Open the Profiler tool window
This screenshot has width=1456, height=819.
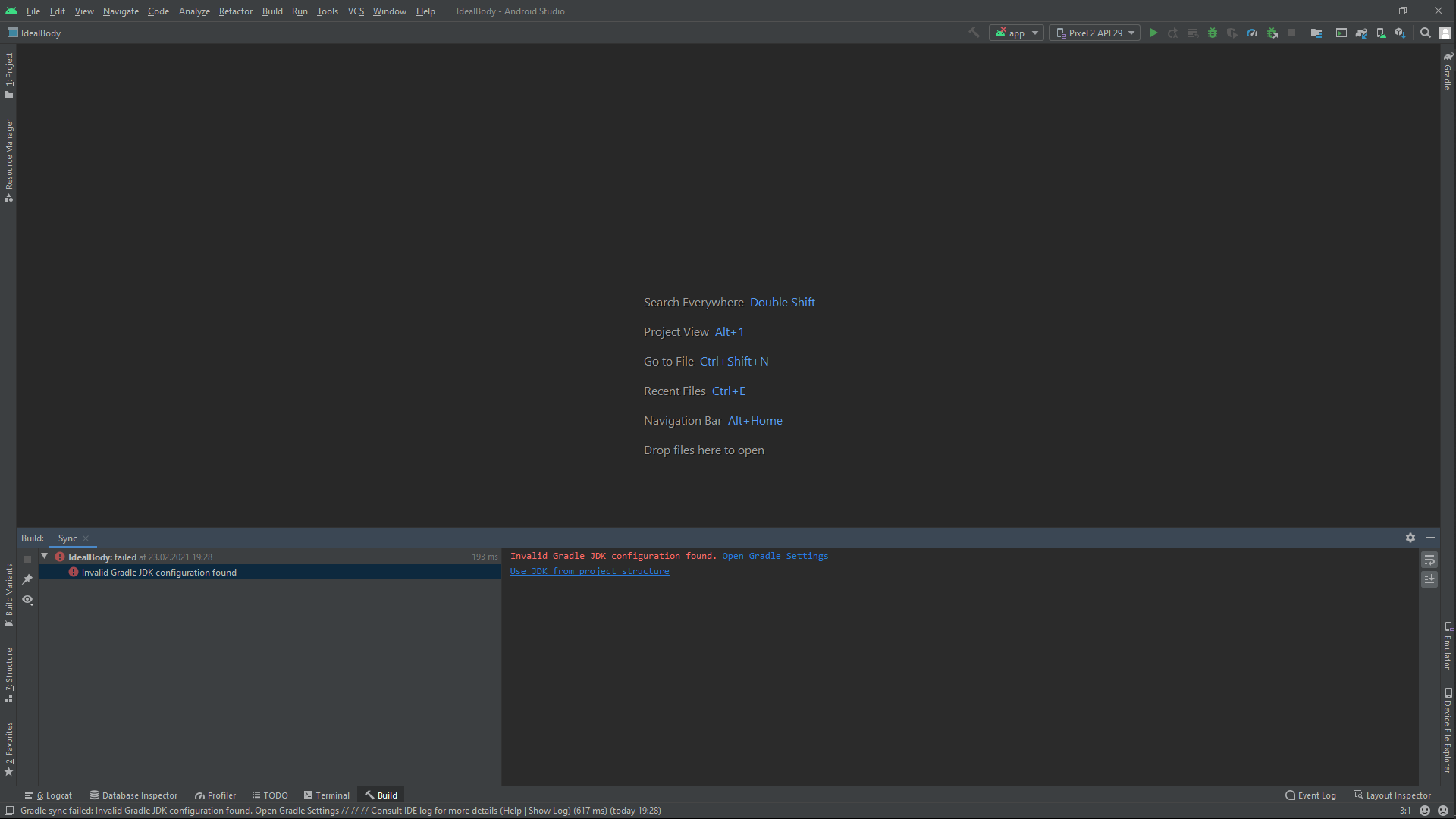click(215, 795)
